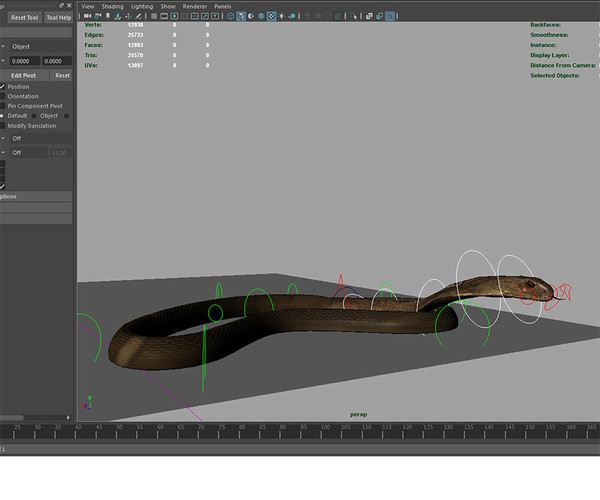Toggle the Gate Mask icon
The height and width of the screenshot is (500, 600).
184,16
